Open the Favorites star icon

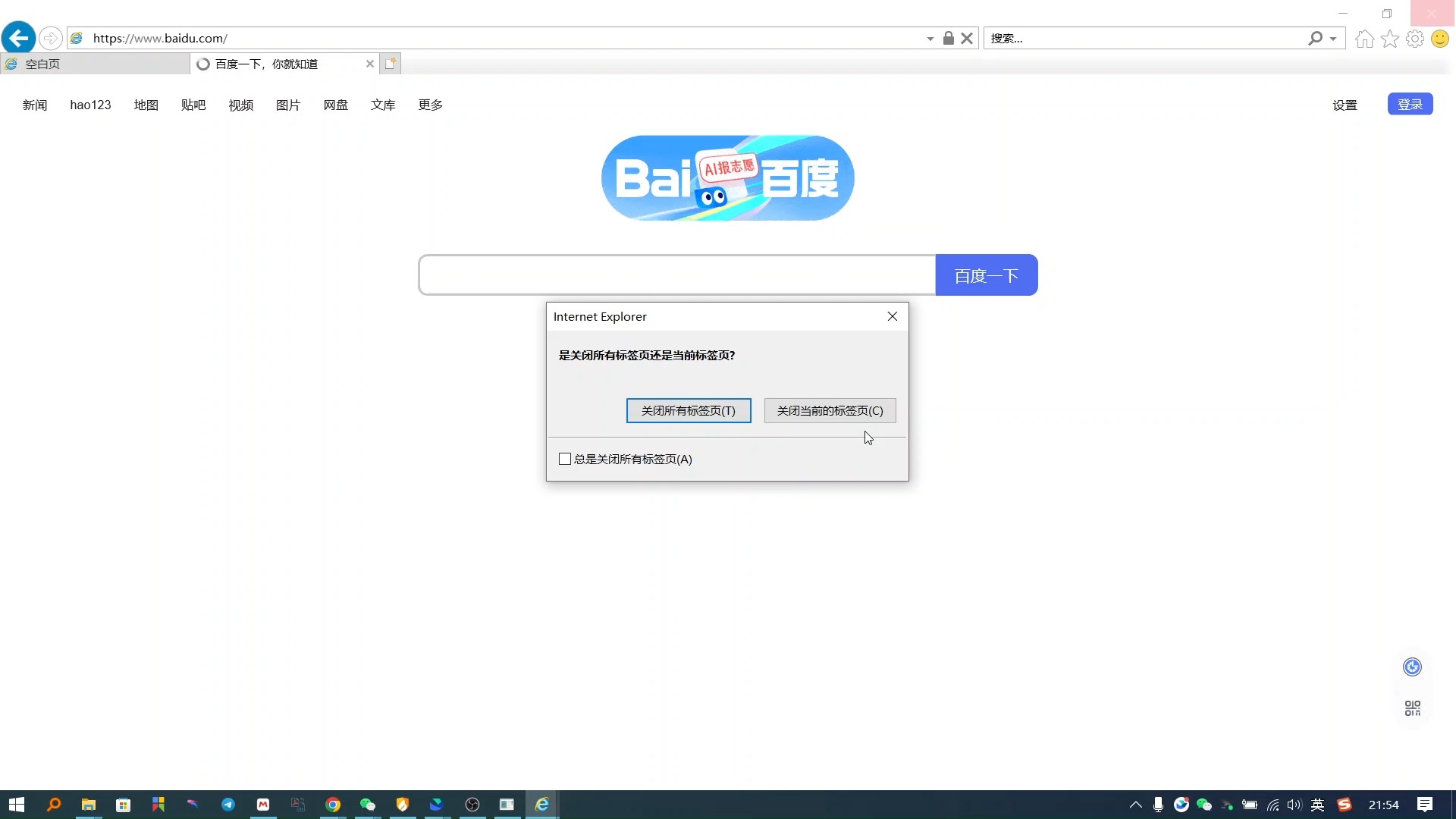1389,39
